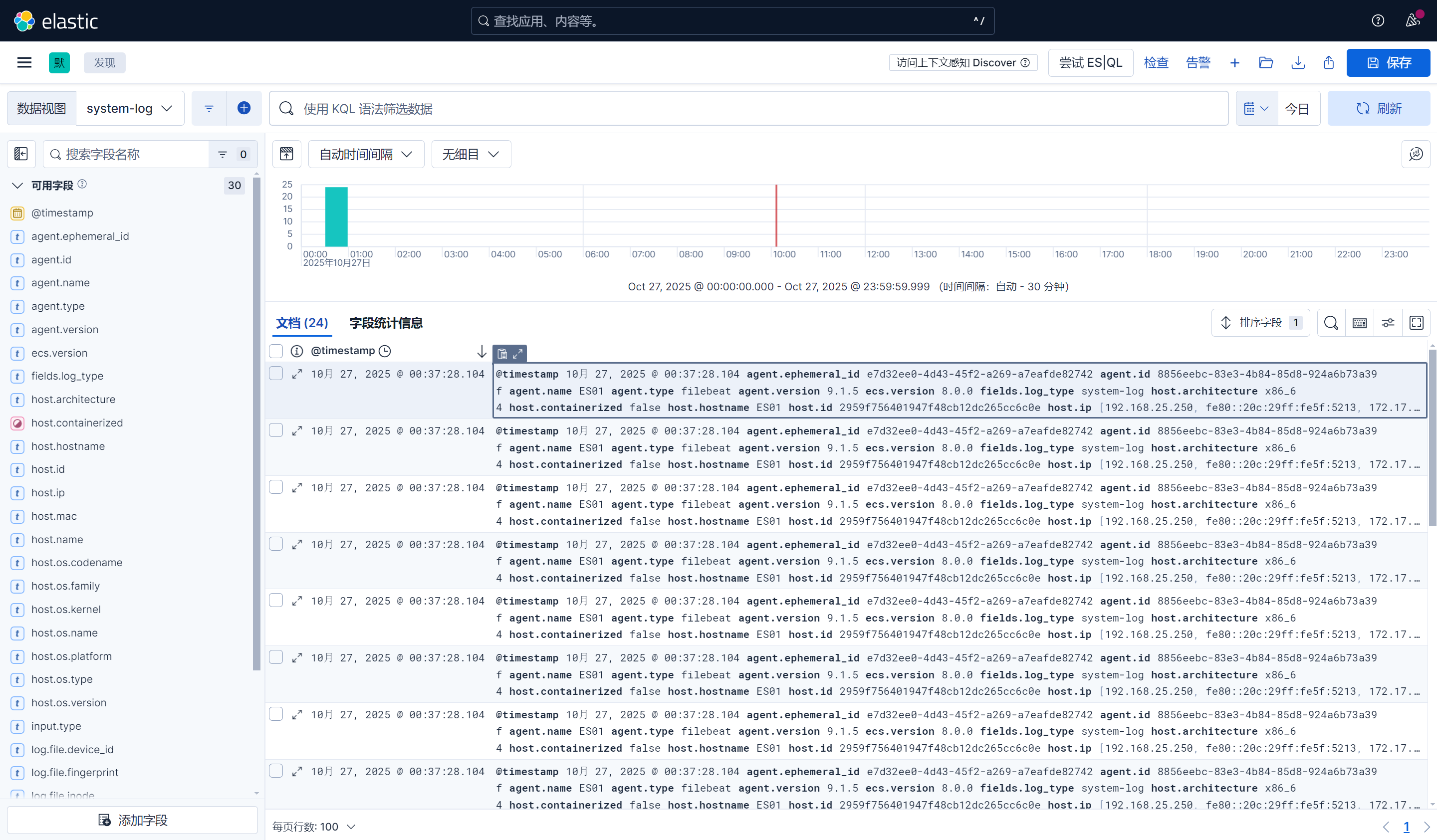The width and height of the screenshot is (1437, 840).
Task: Open the hamburger navigation menu
Action: coord(24,63)
